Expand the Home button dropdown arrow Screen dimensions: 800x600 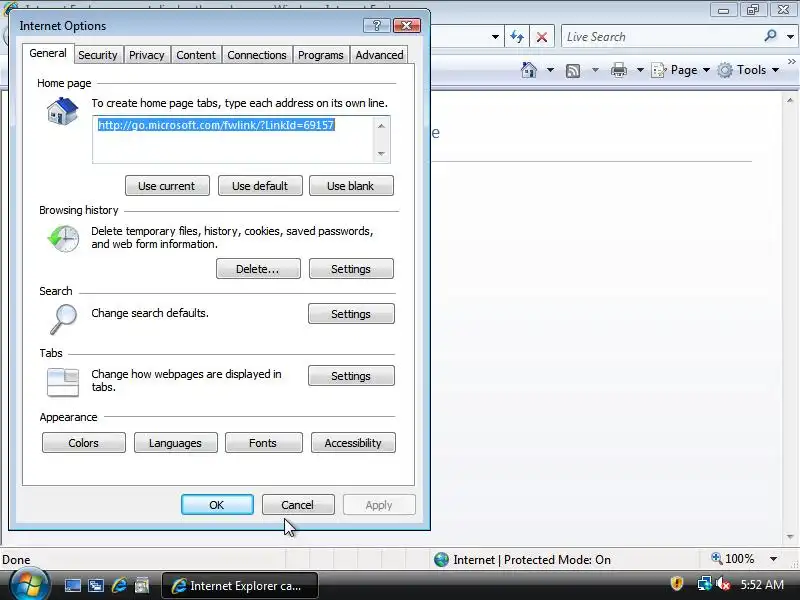[550, 70]
